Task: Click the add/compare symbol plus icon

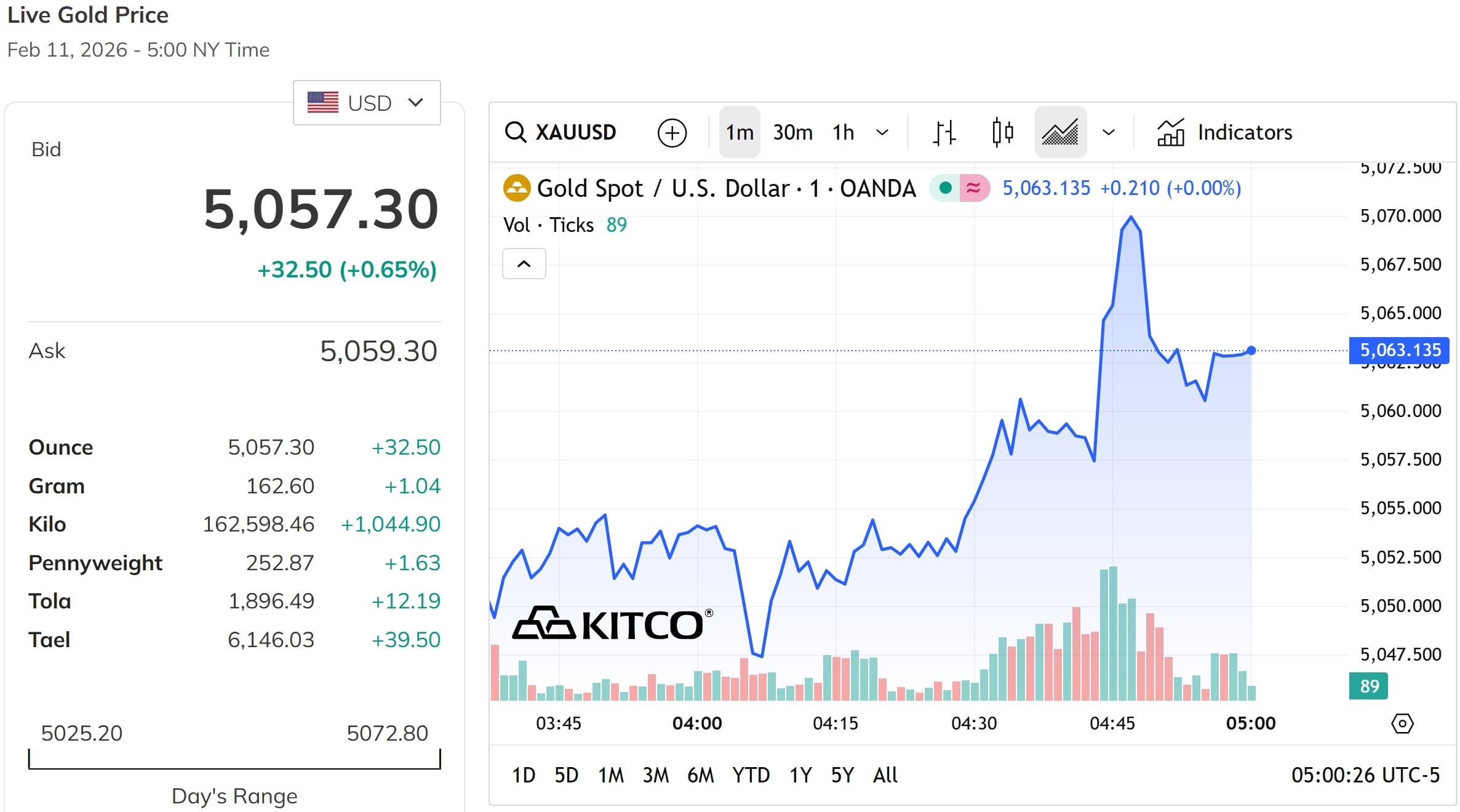Action: click(x=672, y=132)
